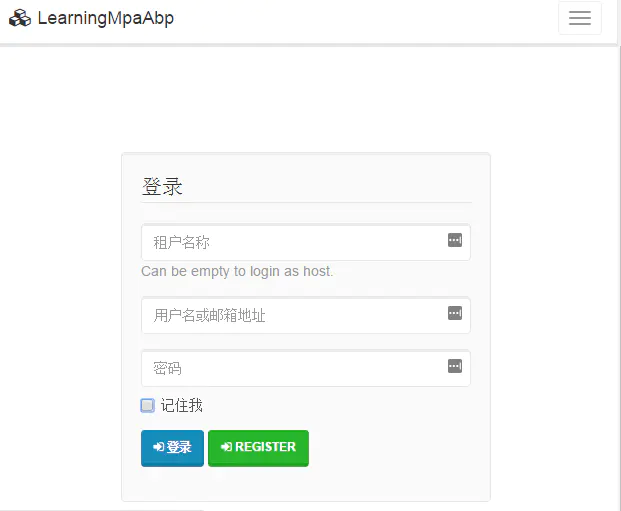Enable the 记住我 remember me checkbox
Screen dimensions: 621x511
click(148, 405)
